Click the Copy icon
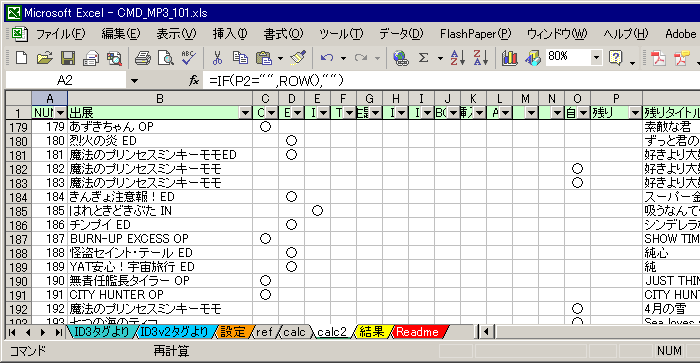The height and width of the screenshot is (363, 700). [x=240, y=58]
